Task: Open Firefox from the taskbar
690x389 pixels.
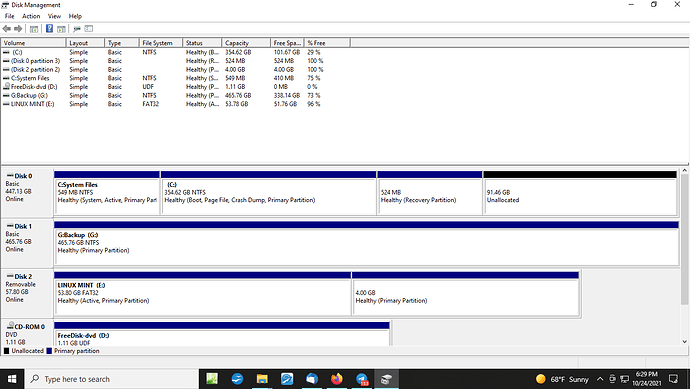Action: tap(337, 379)
